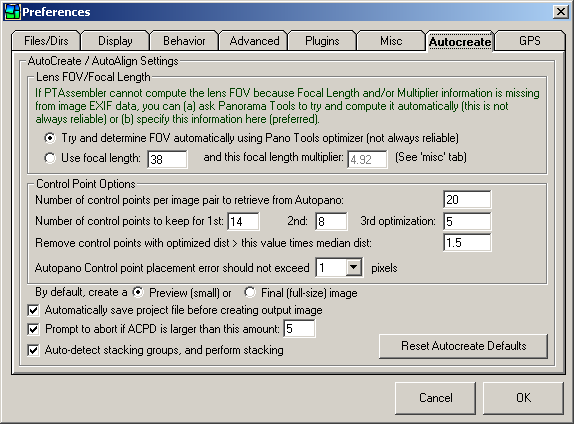574x424 pixels.
Task: Go to the Behavior tab
Action: pyautogui.click(x=184, y=41)
